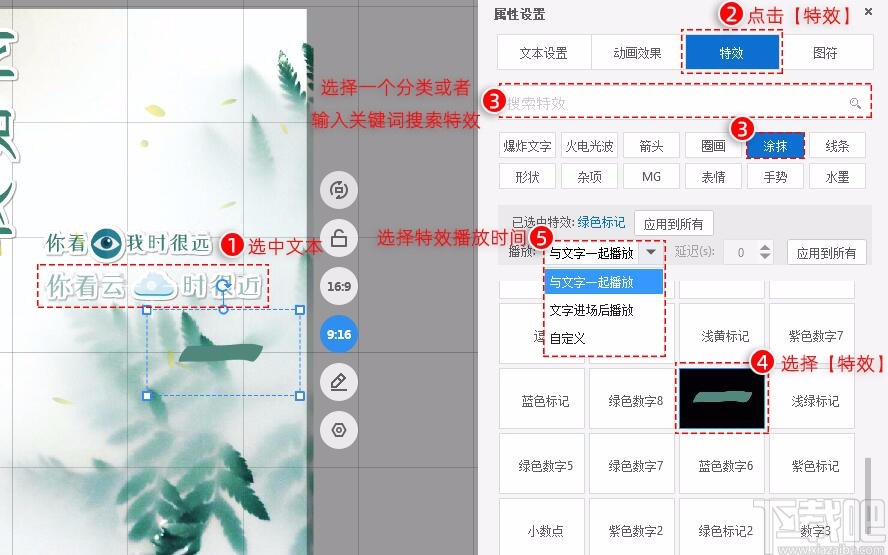The image size is (888, 555).
Task: Choose the 涂抹 category
Action: pos(775,146)
